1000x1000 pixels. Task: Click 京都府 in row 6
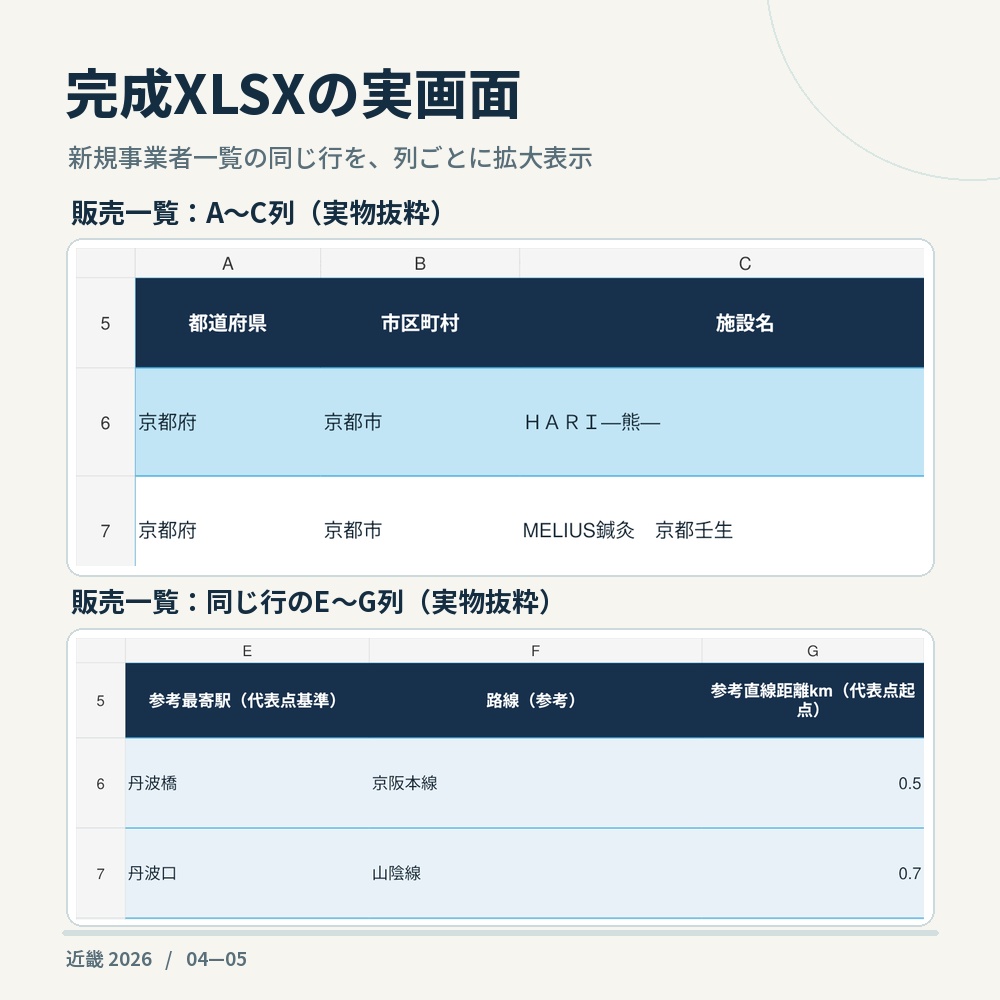click(x=228, y=422)
